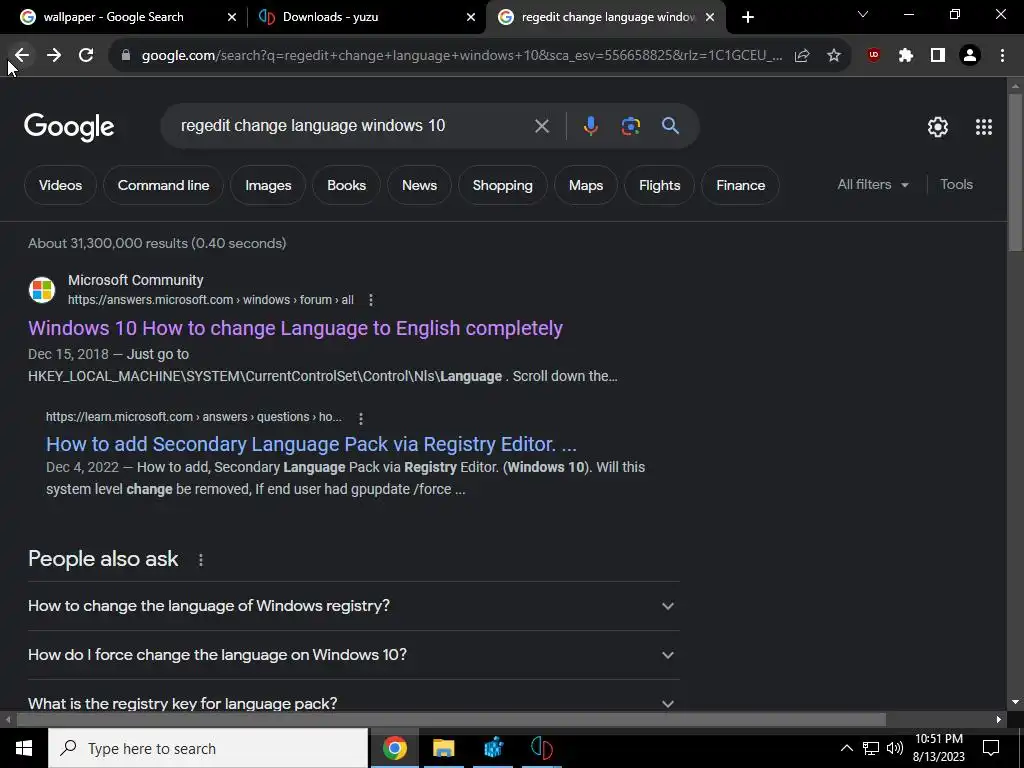This screenshot has height=768, width=1024.
Task: Open more options for Microsoft Community result
Action: point(371,300)
